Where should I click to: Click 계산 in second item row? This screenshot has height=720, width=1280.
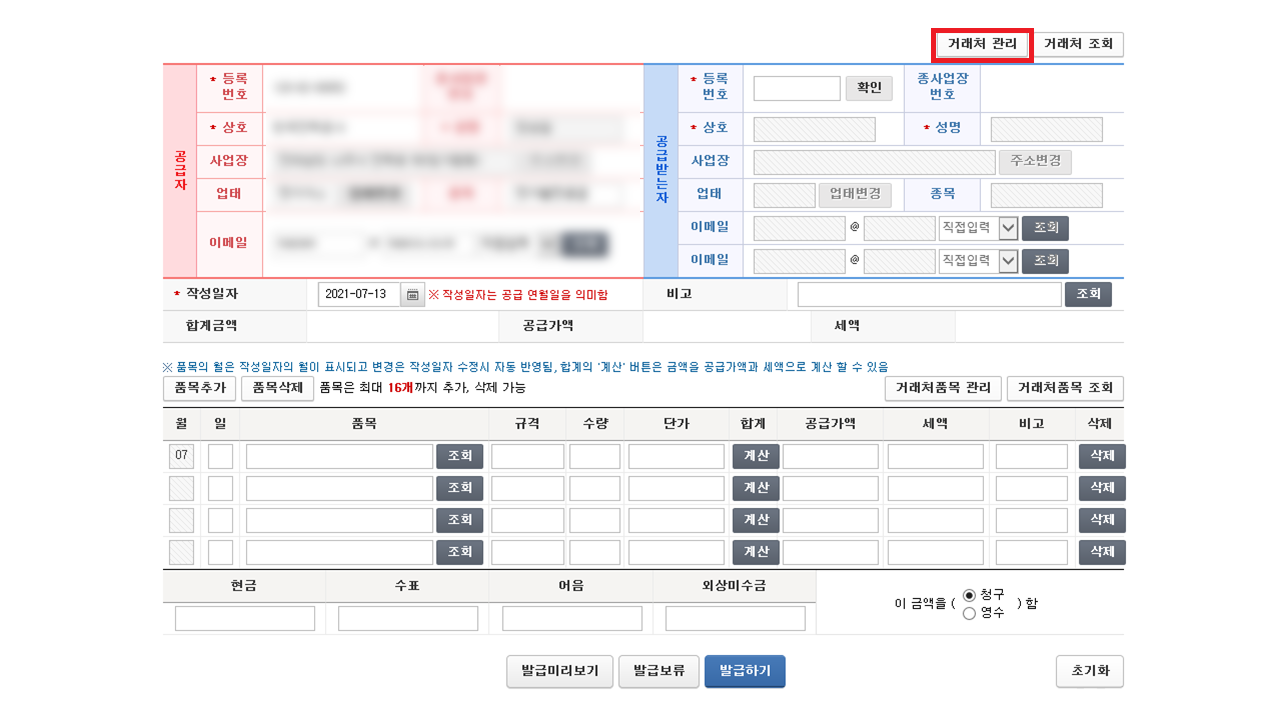point(756,488)
